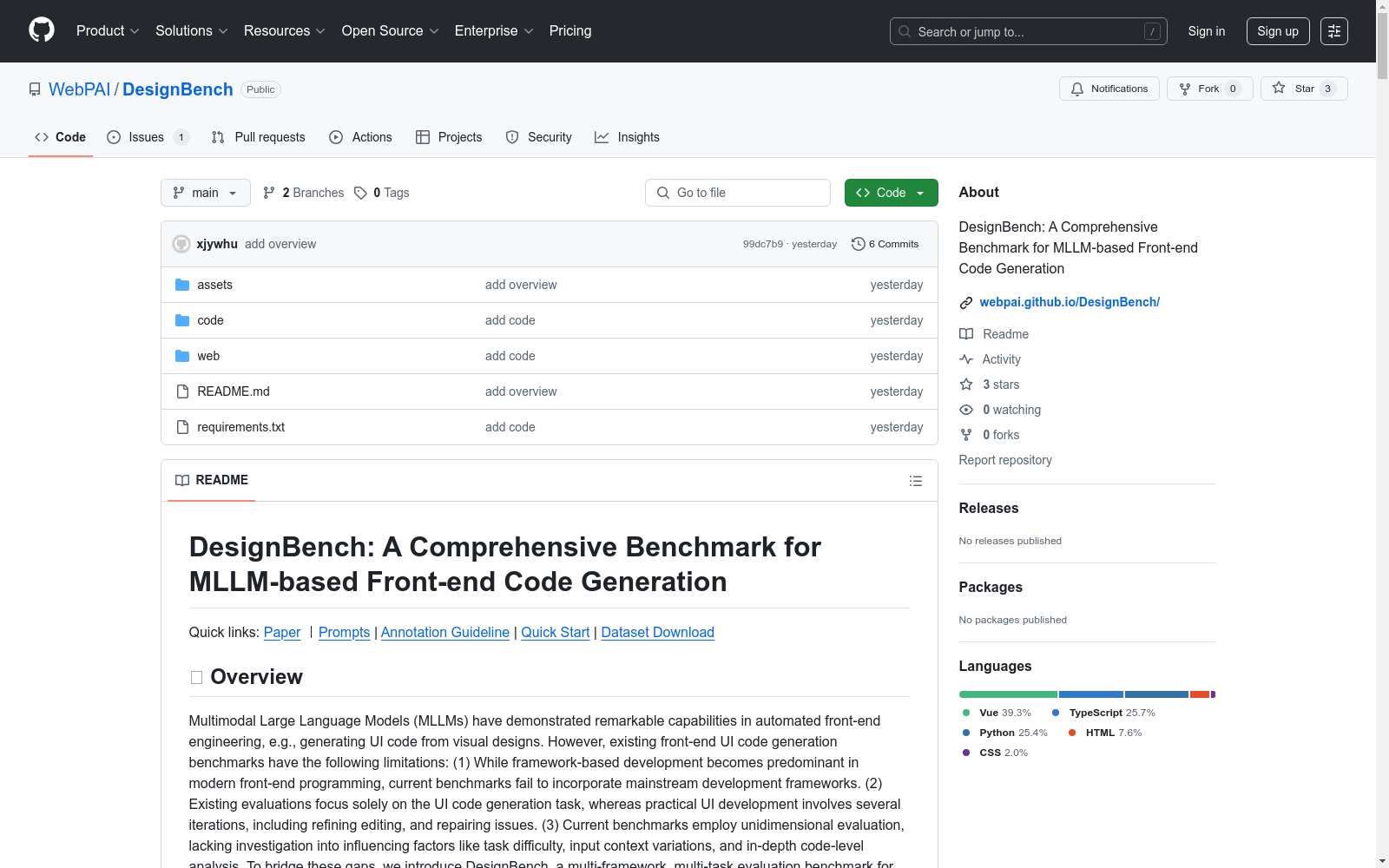Open the Prompts quick link
Image resolution: width=1389 pixels, height=868 pixels.
pyautogui.click(x=344, y=632)
